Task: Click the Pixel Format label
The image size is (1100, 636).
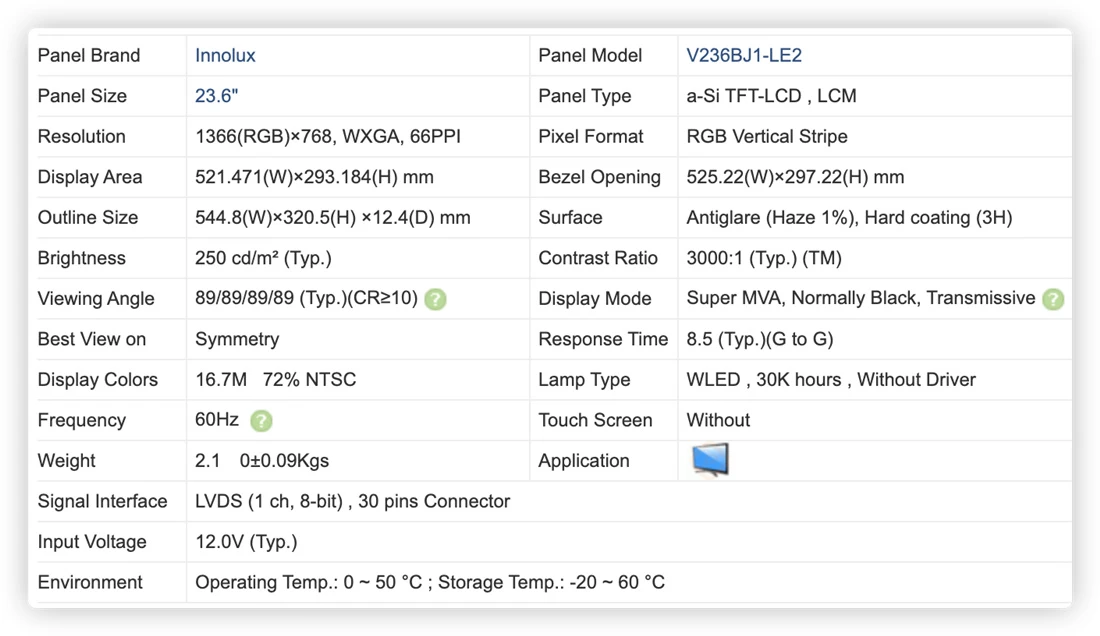Action: tap(591, 136)
